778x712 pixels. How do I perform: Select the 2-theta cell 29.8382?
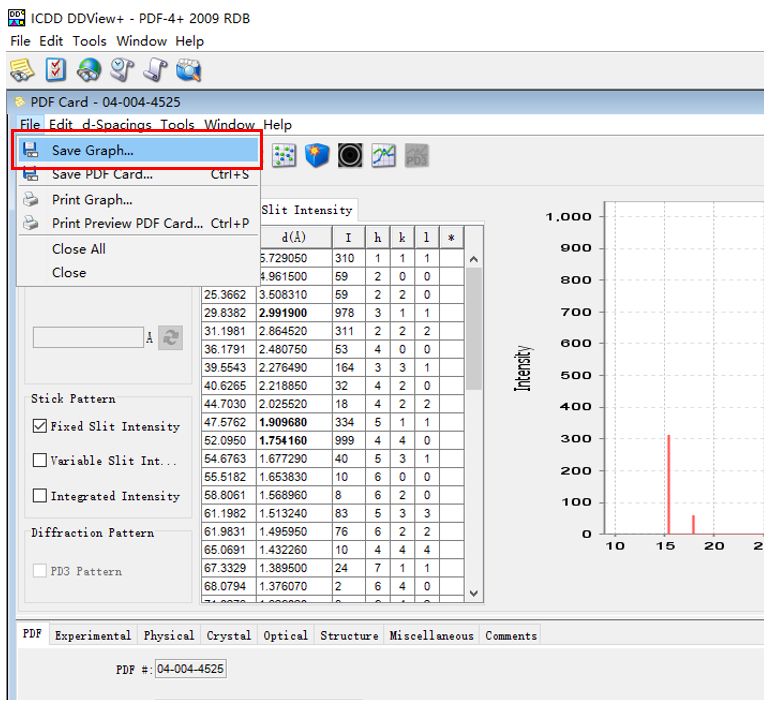229,313
